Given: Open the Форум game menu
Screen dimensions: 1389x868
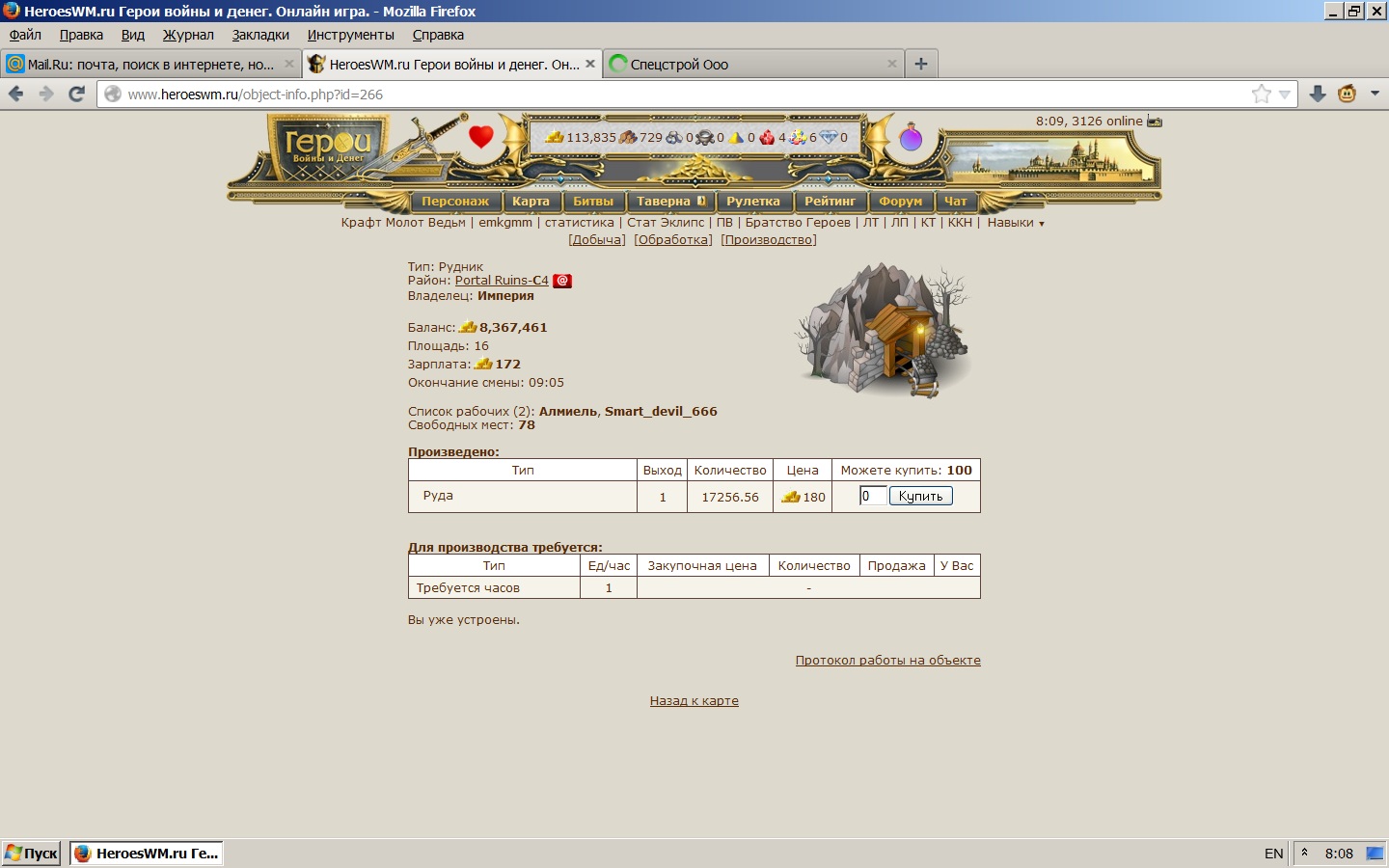Looking at the screenshot, I should coord(901,202).
